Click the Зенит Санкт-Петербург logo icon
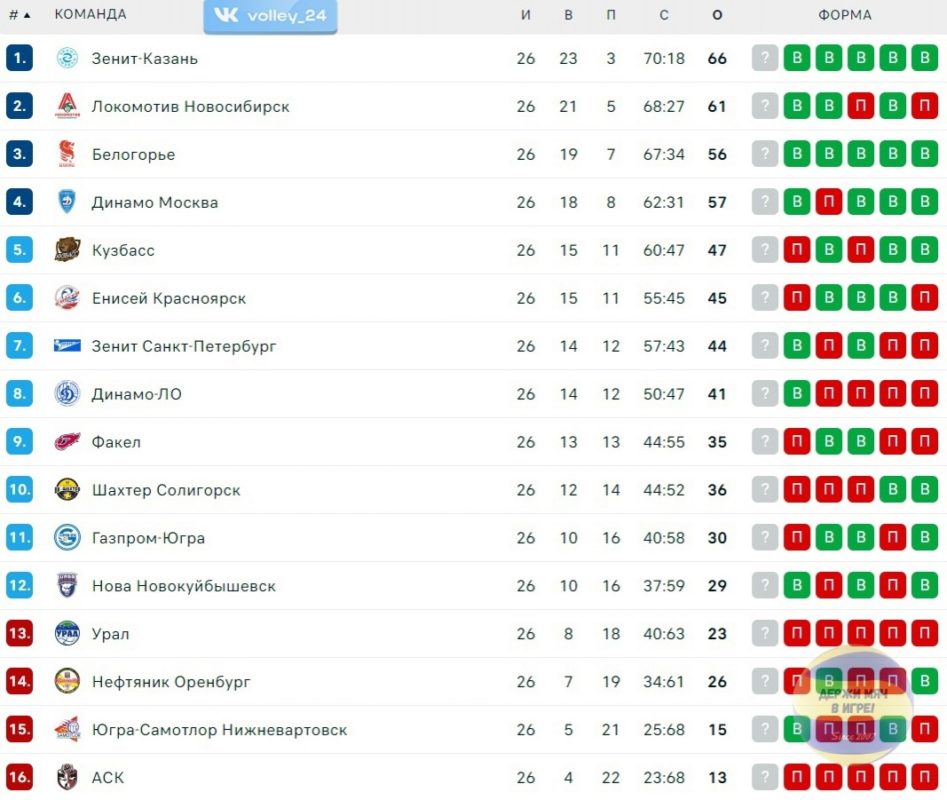This screenshot has height=800, width=947. (67, 345)
